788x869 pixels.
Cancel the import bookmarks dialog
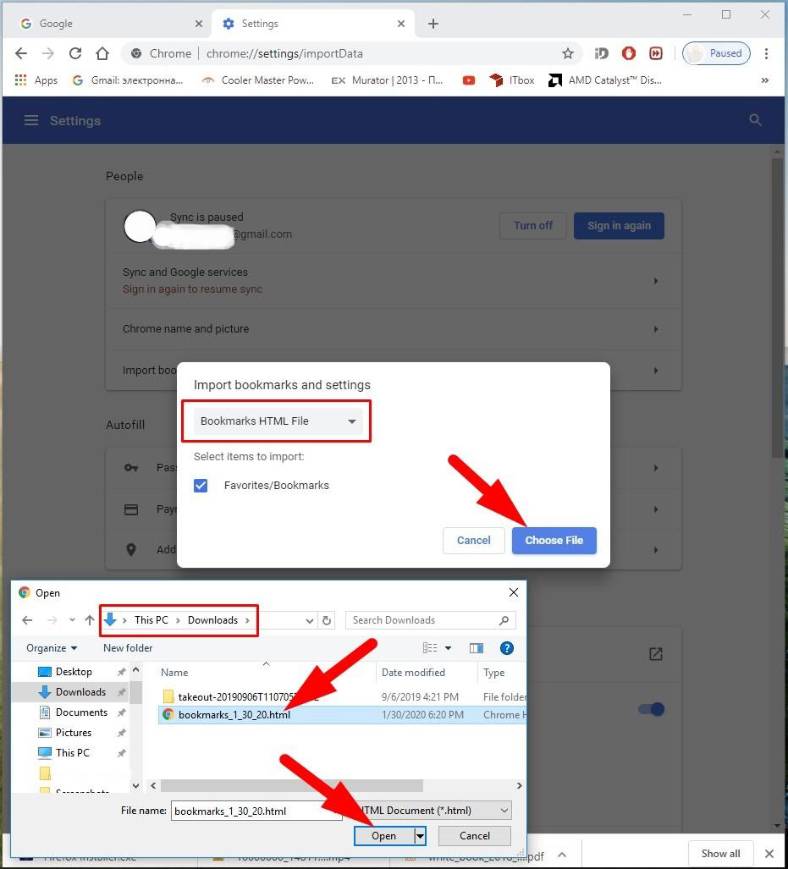[x=473, y=540]
